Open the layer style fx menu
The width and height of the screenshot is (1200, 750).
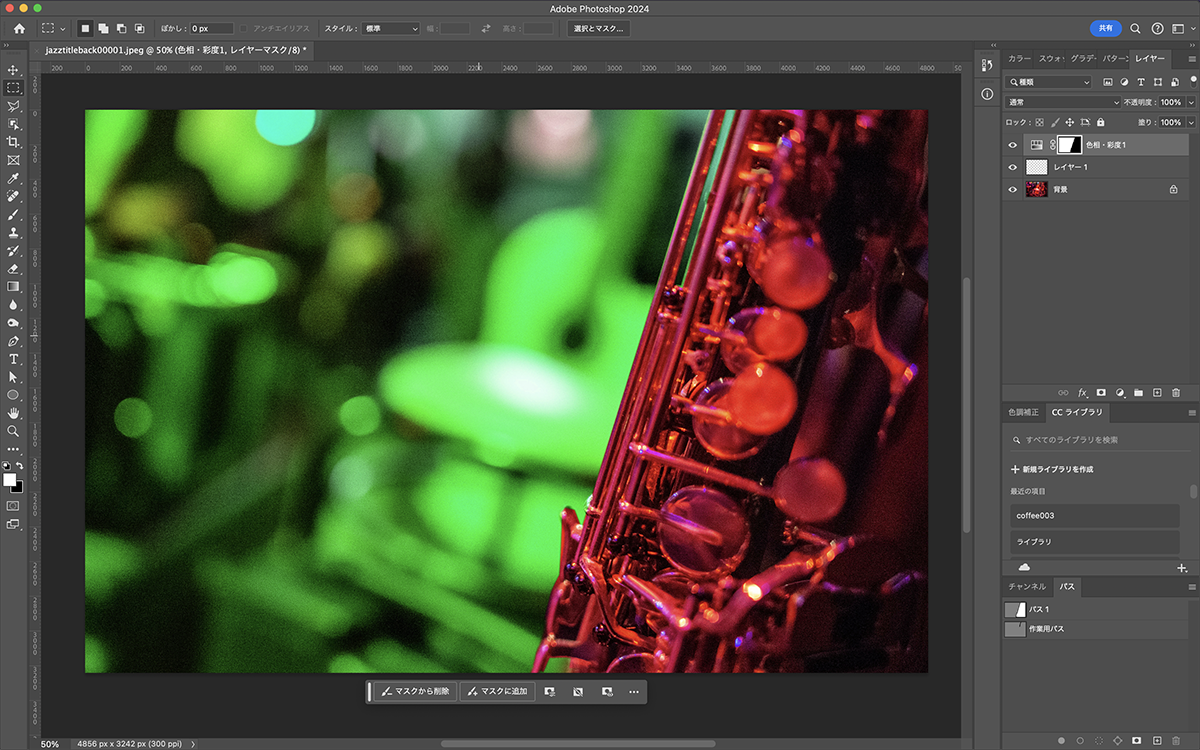(1082, 393)
